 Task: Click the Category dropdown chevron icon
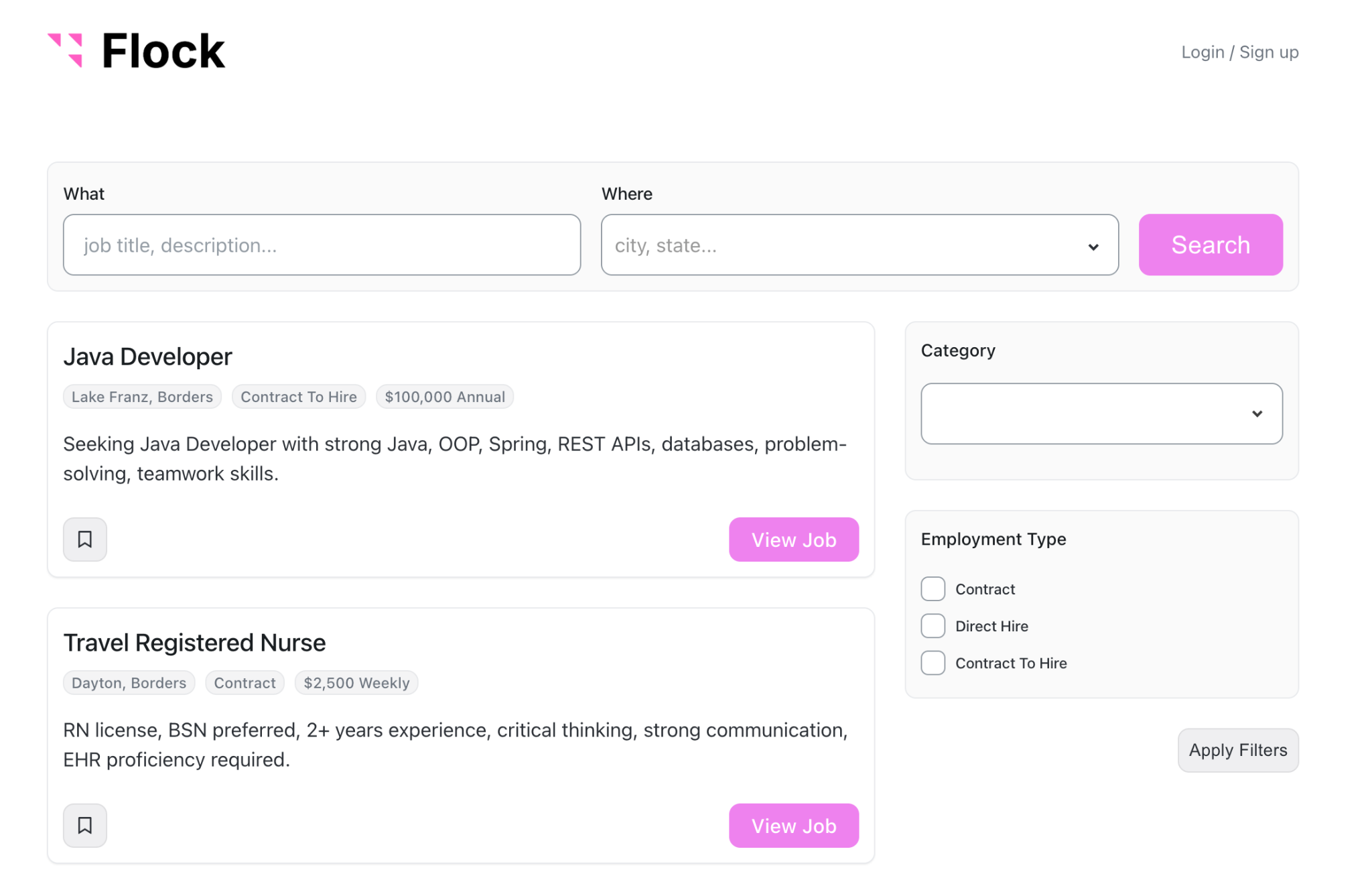point(1257,414)
